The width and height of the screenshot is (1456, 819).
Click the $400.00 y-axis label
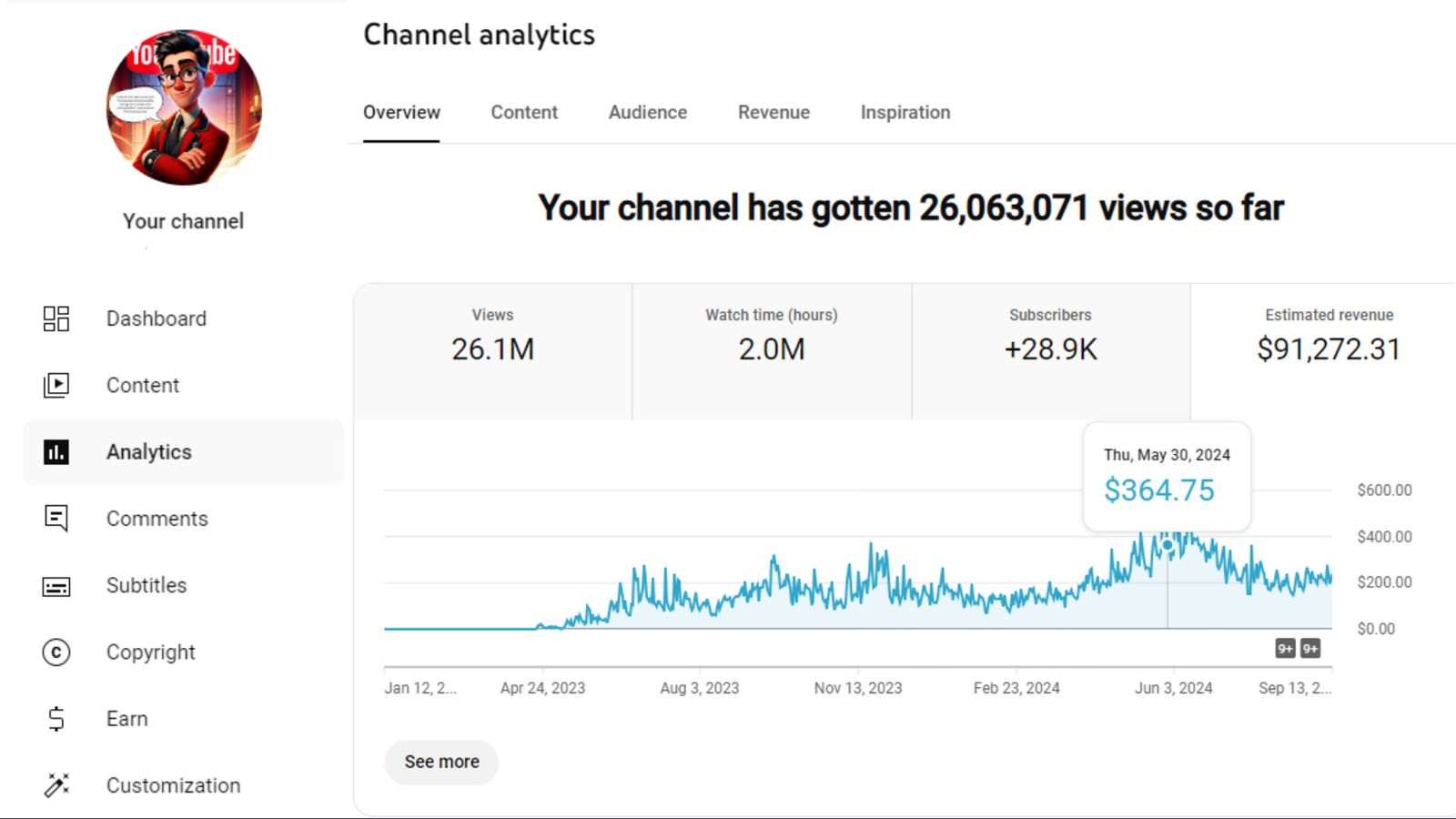[x=1385, y=536]
